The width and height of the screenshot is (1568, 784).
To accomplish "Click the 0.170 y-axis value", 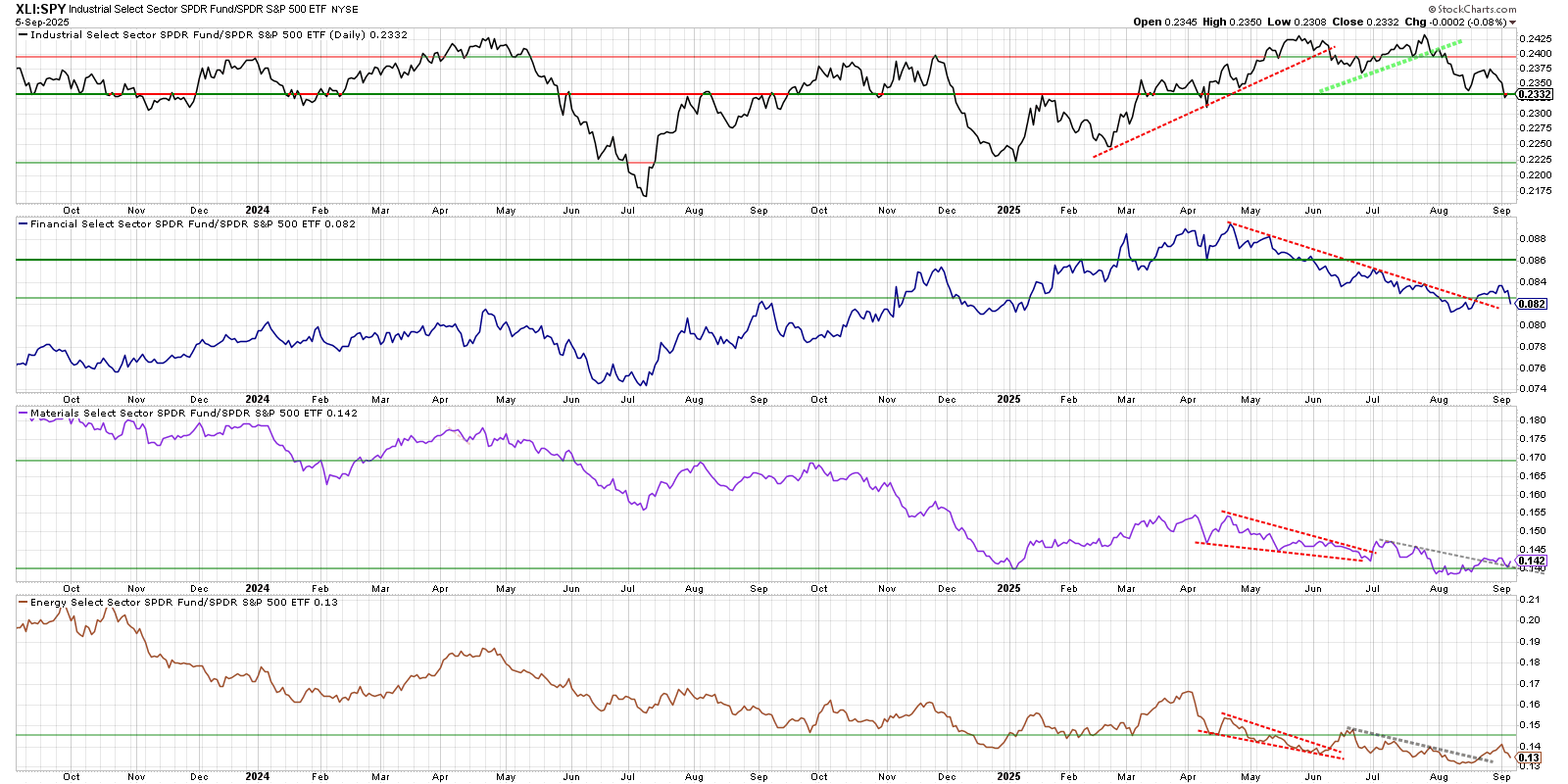I will pos(1533,458).
